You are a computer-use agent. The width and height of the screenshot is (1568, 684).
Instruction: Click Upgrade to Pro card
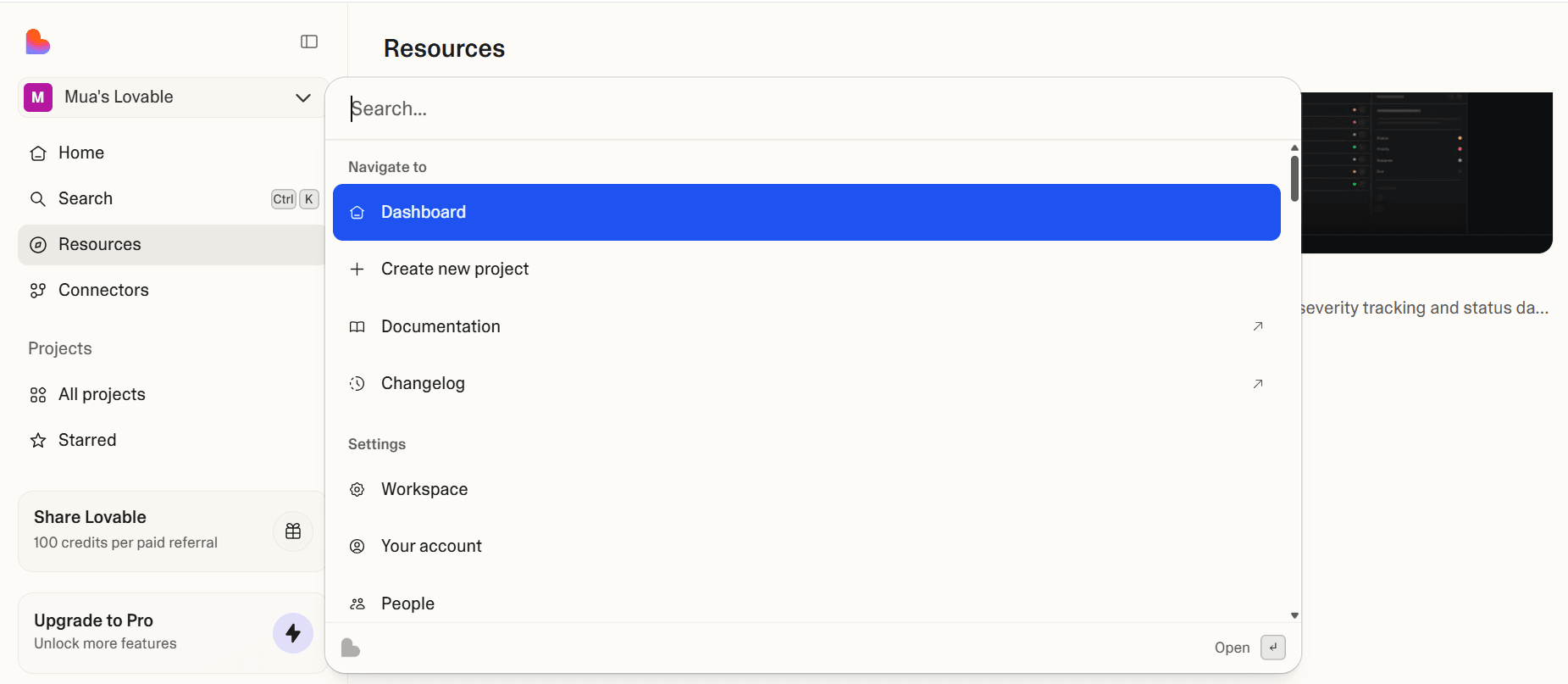tap(172, 633)
